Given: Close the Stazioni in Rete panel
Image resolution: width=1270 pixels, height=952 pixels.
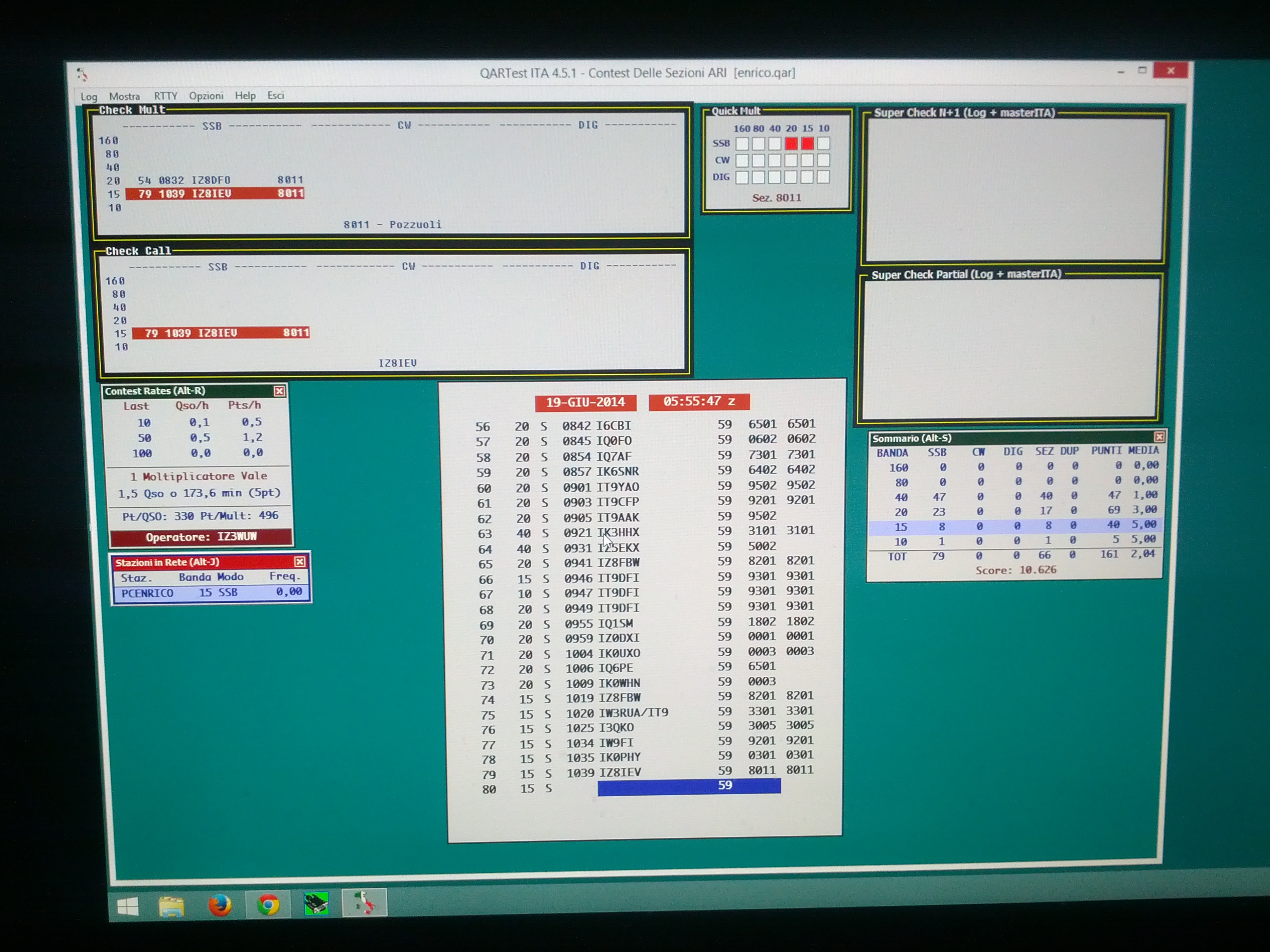Looking at the screenshot, I should tap(300, 561).
